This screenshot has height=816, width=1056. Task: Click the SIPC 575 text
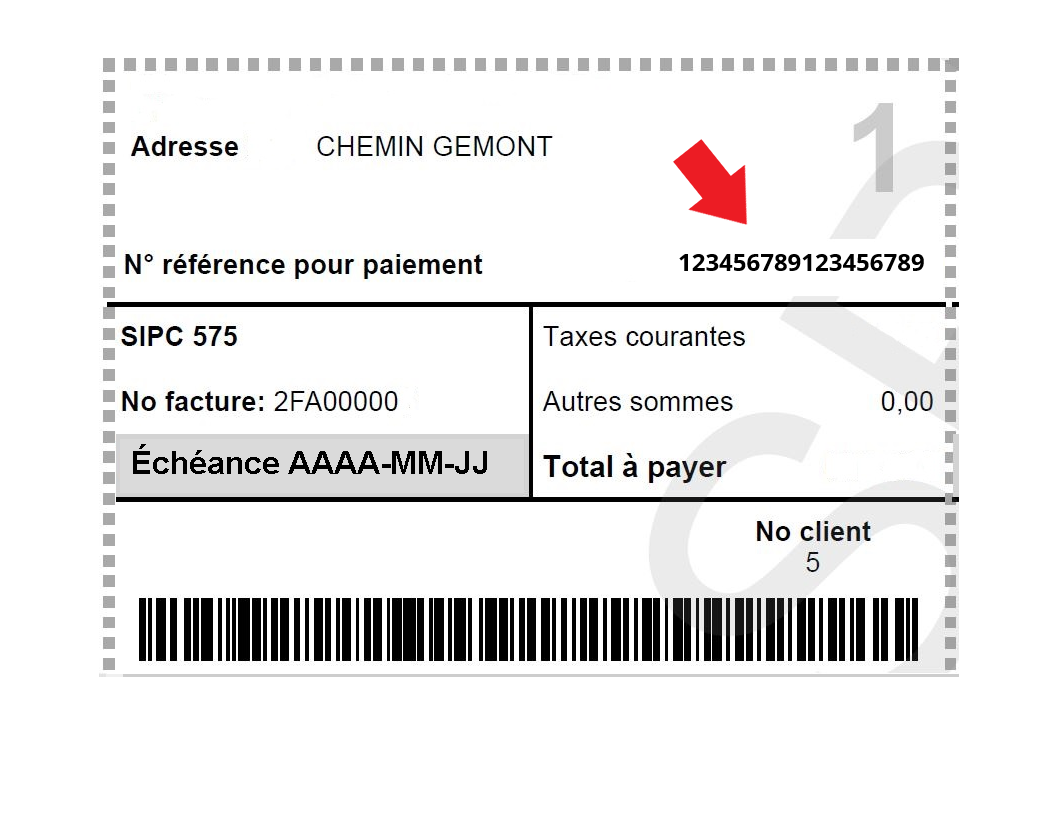click(x=179, y=336)
